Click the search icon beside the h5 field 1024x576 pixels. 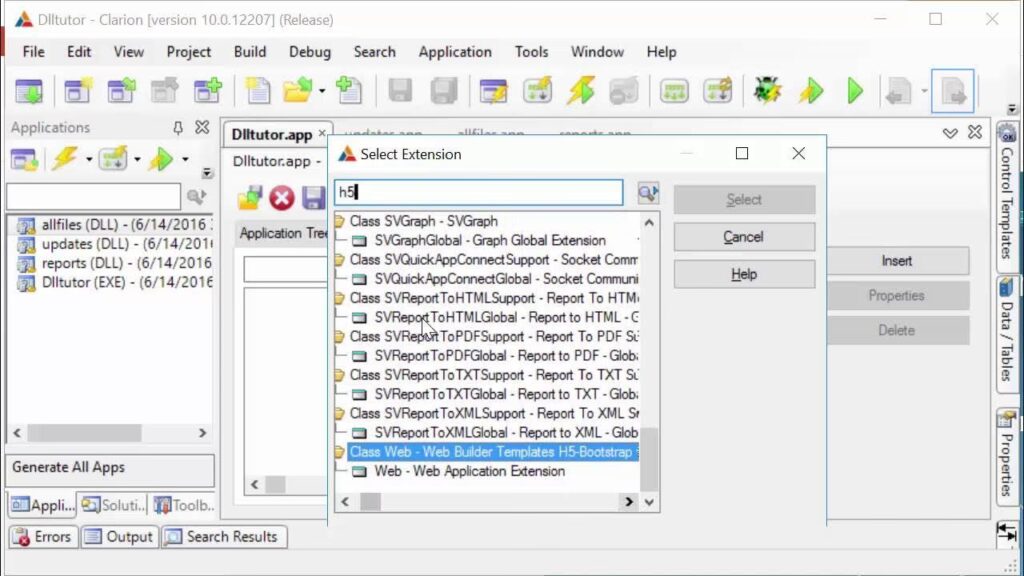click(648, 192)
